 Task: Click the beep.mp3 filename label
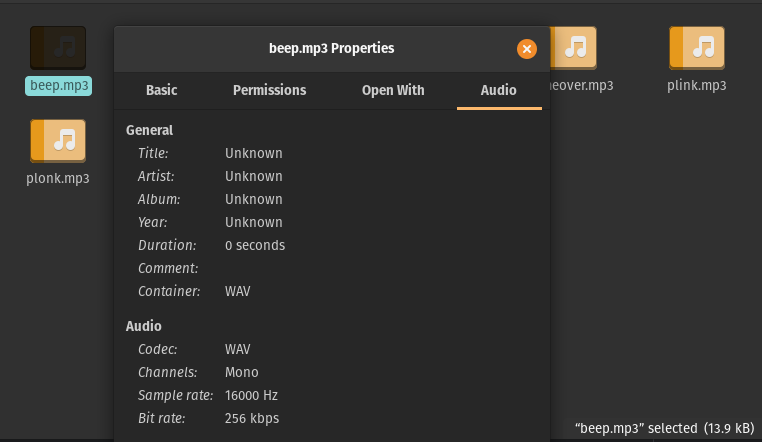click(x=59, y=85)
